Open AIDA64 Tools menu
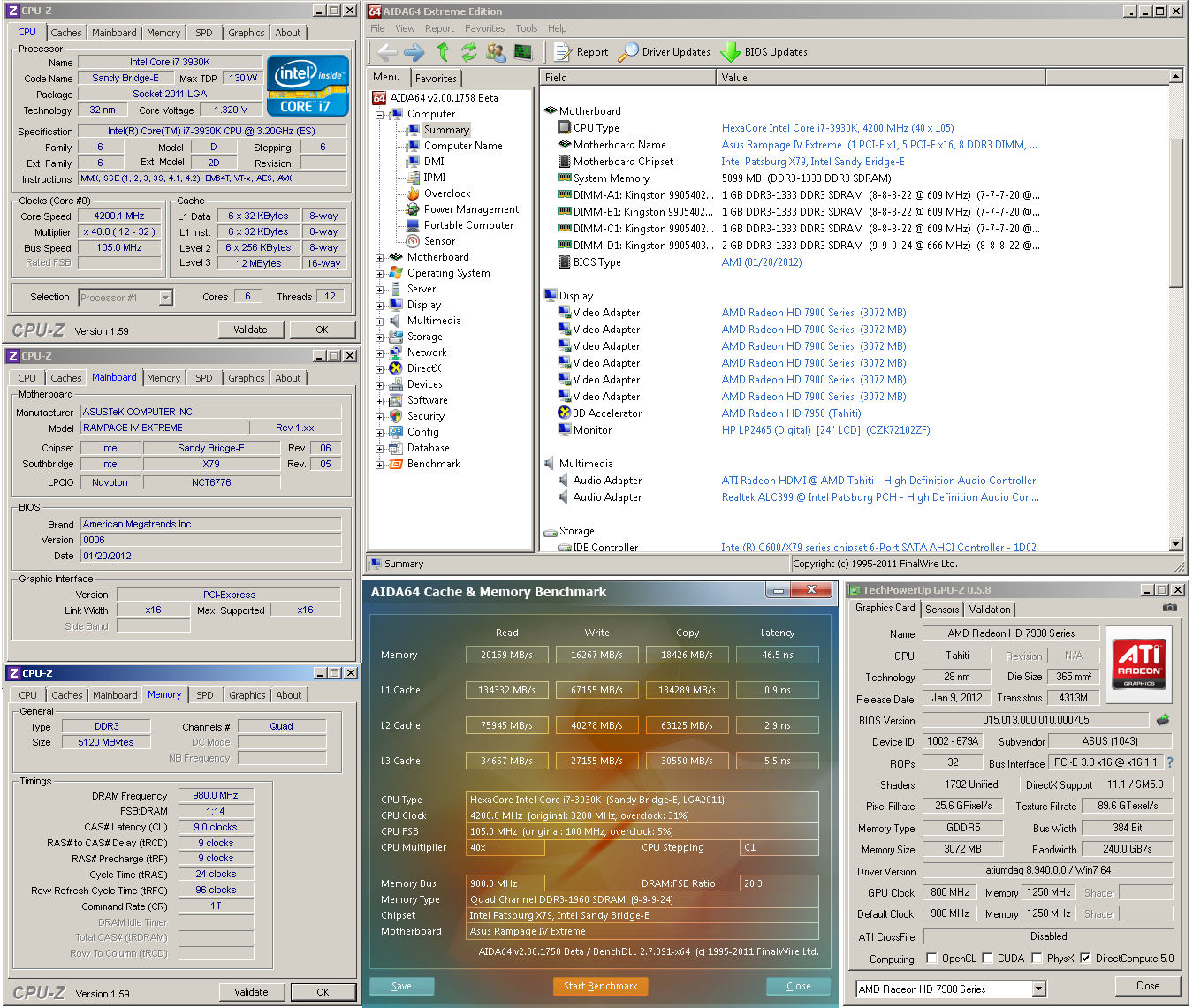The image size is (1193, 1008). pos(527,28)
